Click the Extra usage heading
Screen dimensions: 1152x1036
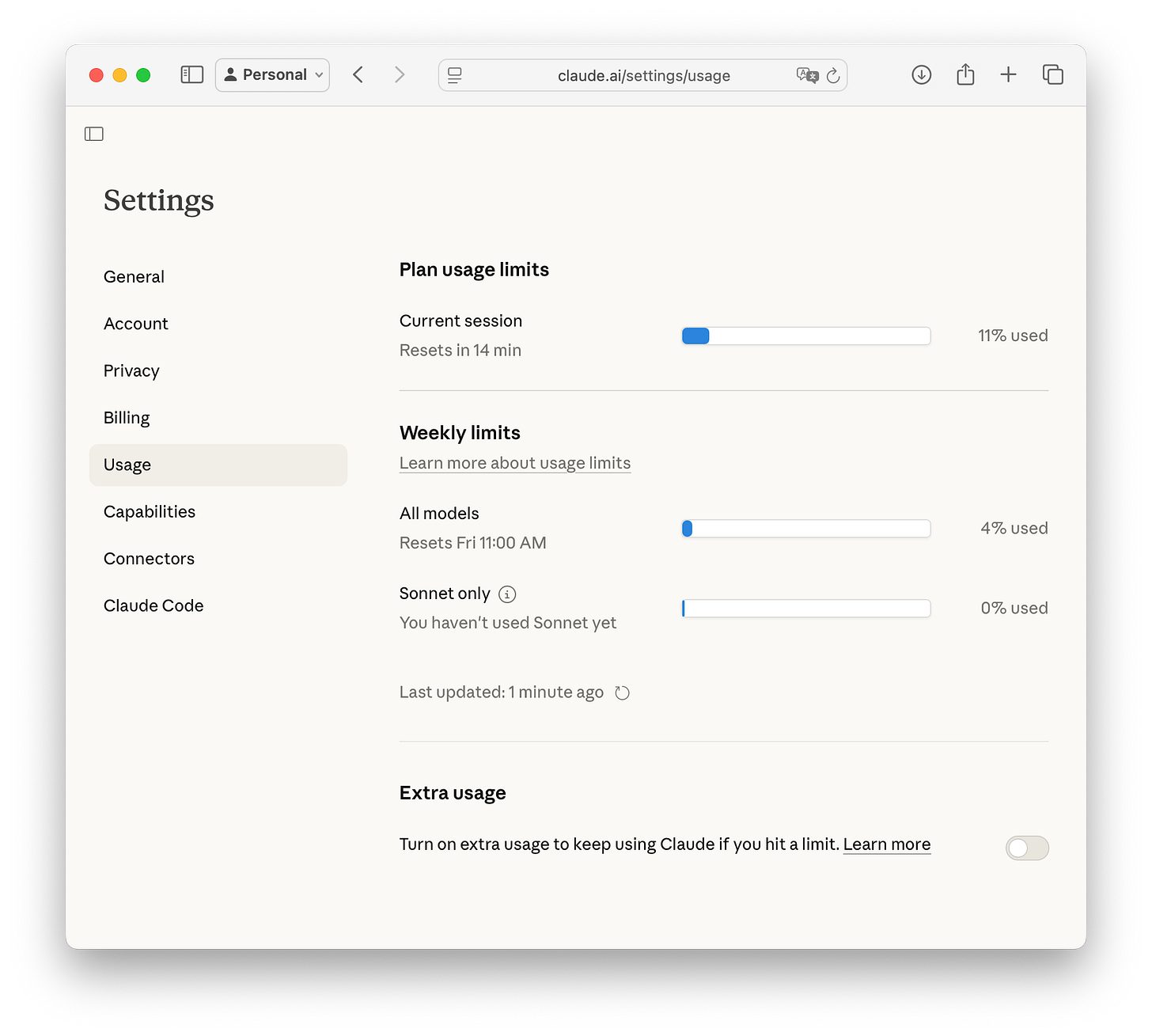tap(453, 793)
